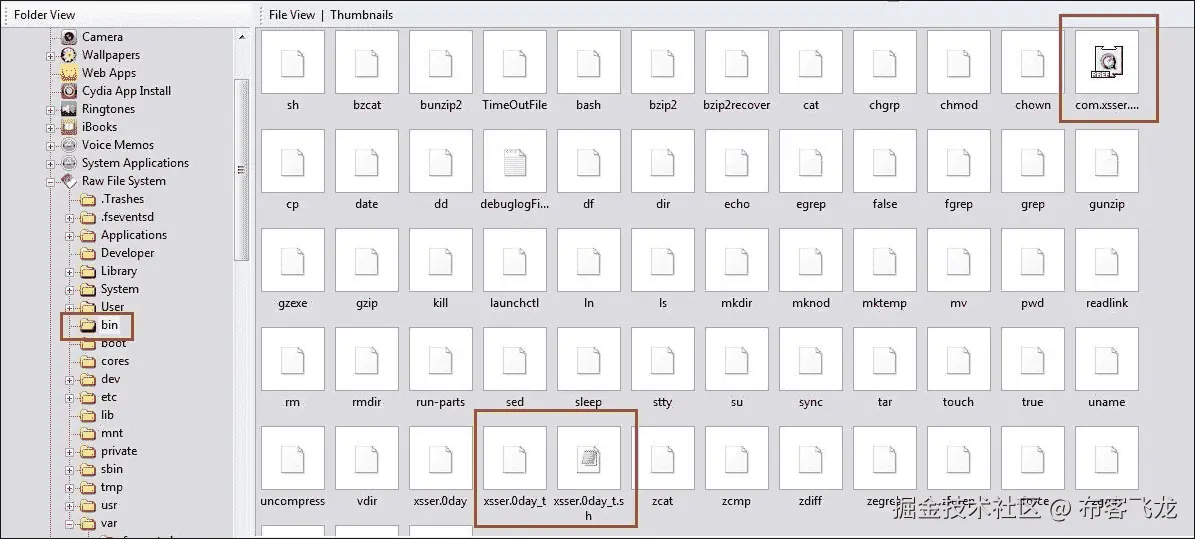This screenshot has width=1195, height=539.
Task: Select the System folder in the tree
Action: (x=120, y=289)
